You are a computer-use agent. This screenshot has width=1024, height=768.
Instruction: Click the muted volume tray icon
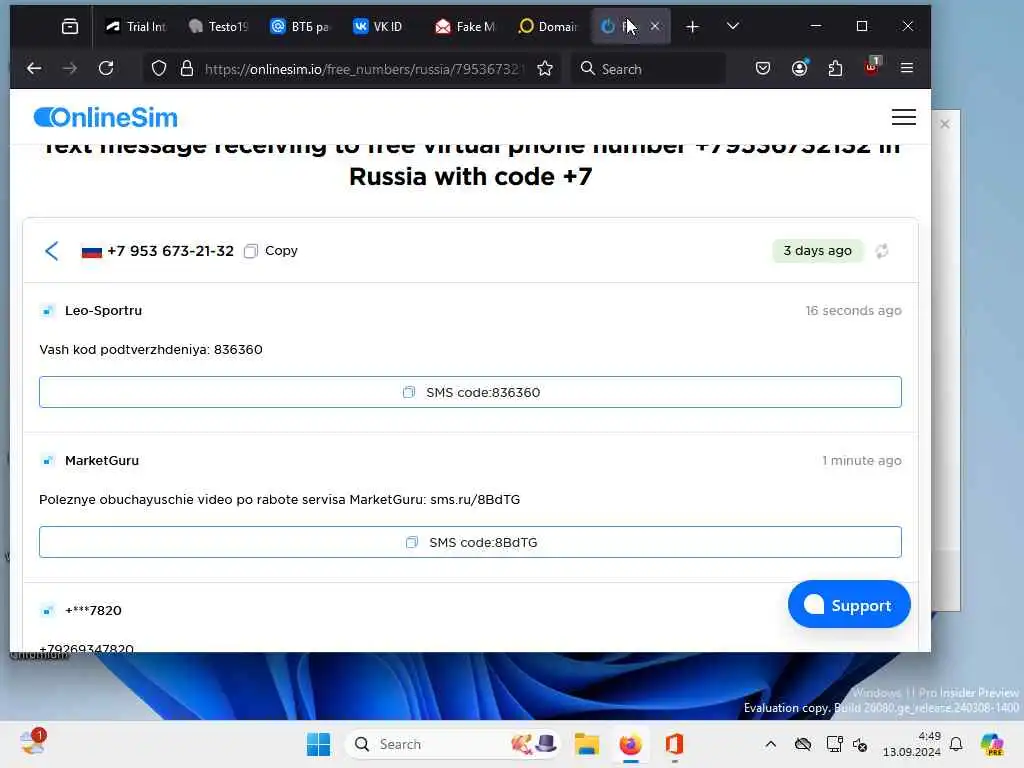(860, 744)
